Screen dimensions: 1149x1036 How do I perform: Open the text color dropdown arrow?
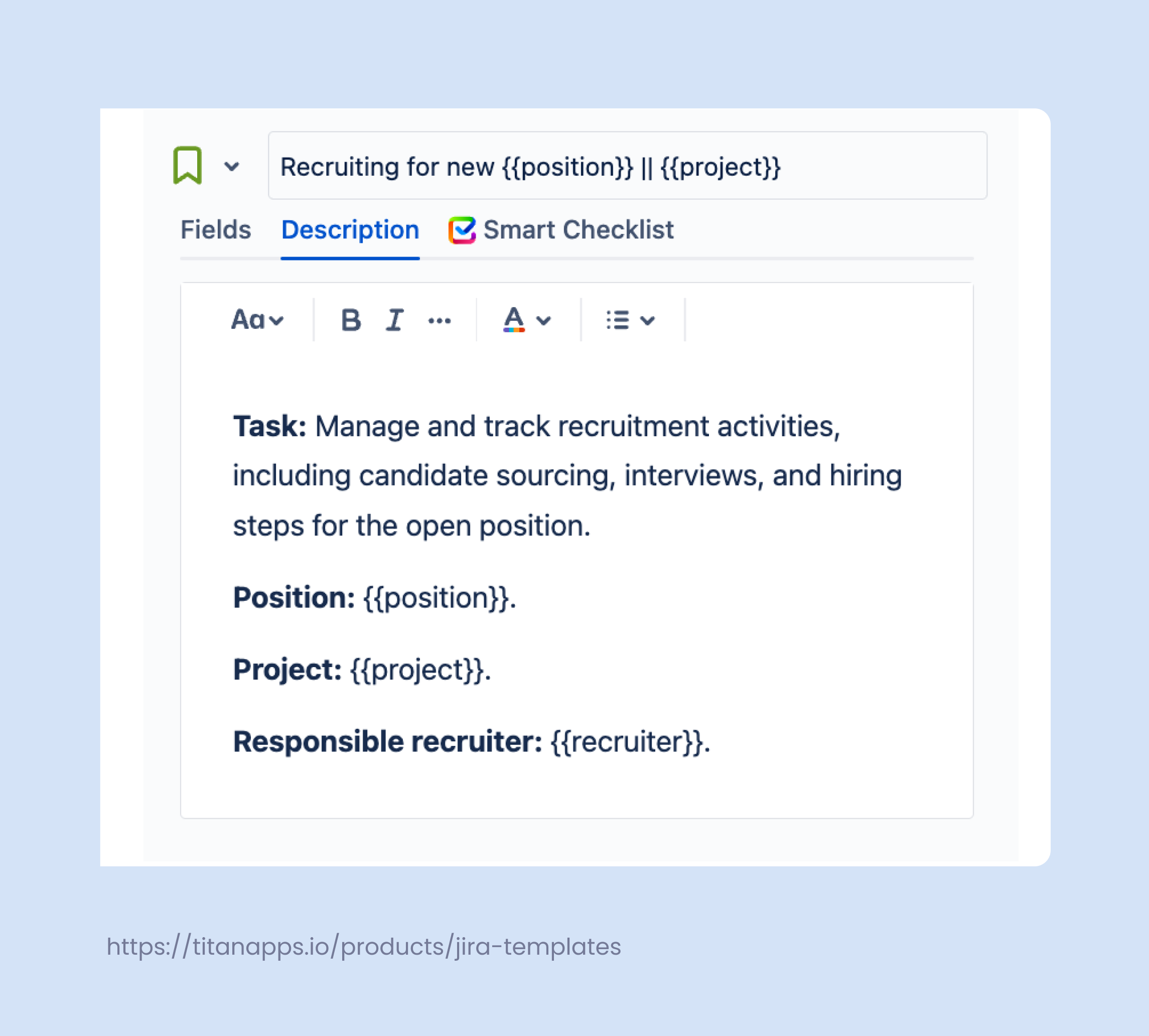coord(544,319)
